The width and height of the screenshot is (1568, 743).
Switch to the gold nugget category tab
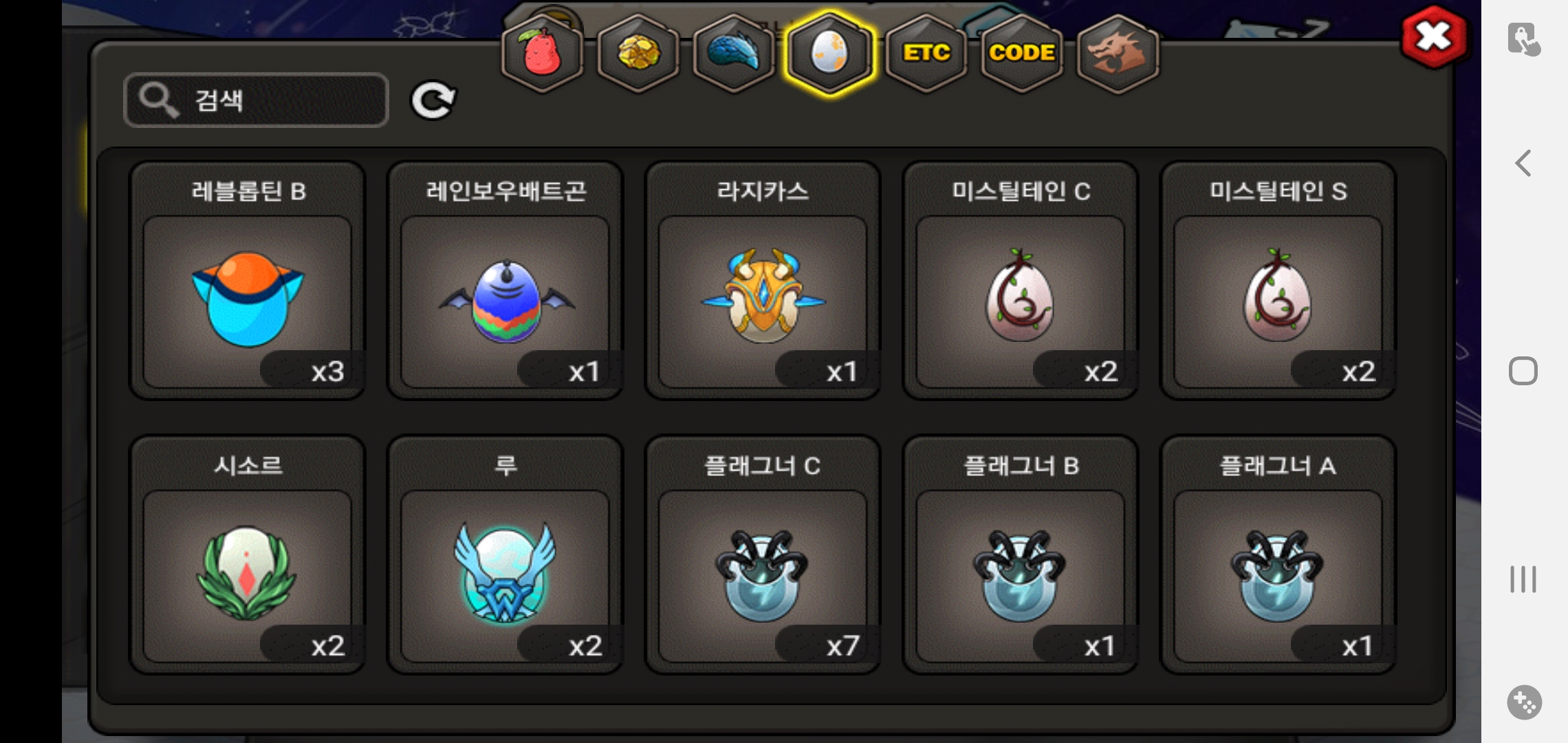pyautogui.click(x=638, y=53)
